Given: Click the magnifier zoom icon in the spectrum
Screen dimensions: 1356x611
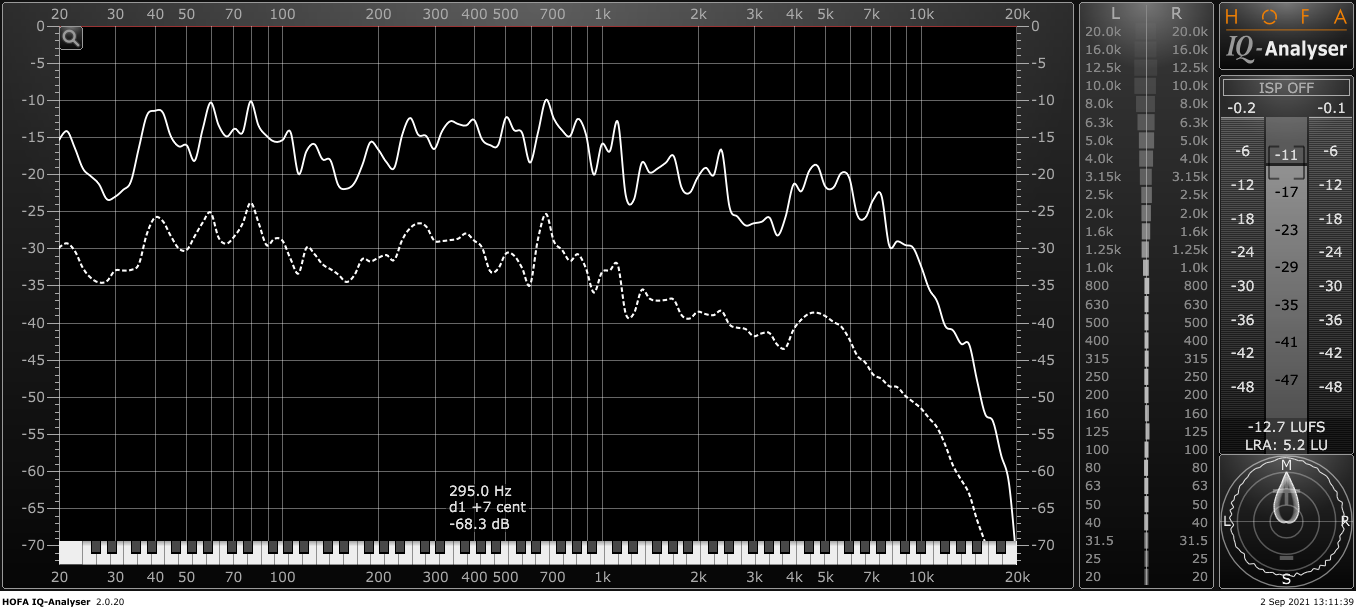Looking at the screenshot, I should [71, 38].
